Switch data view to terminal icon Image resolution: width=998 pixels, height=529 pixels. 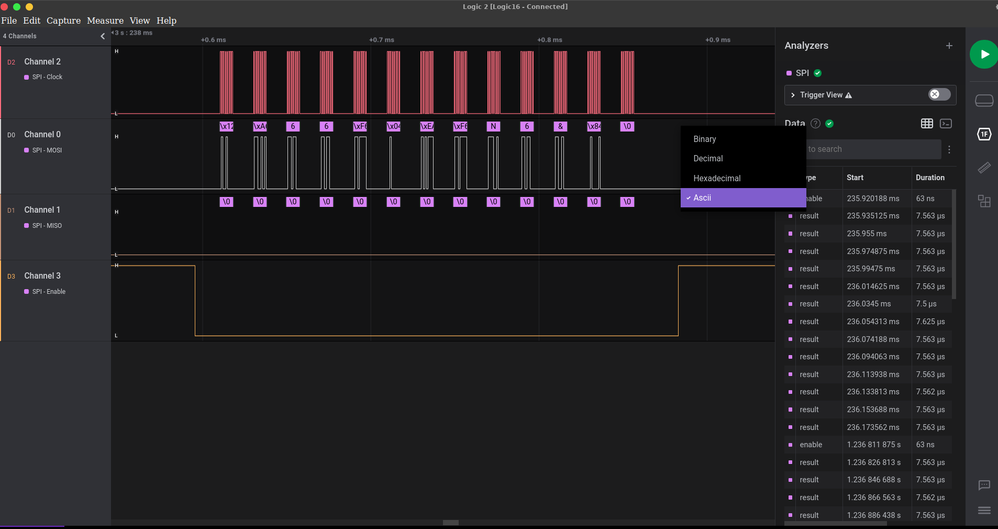[946, 123]
